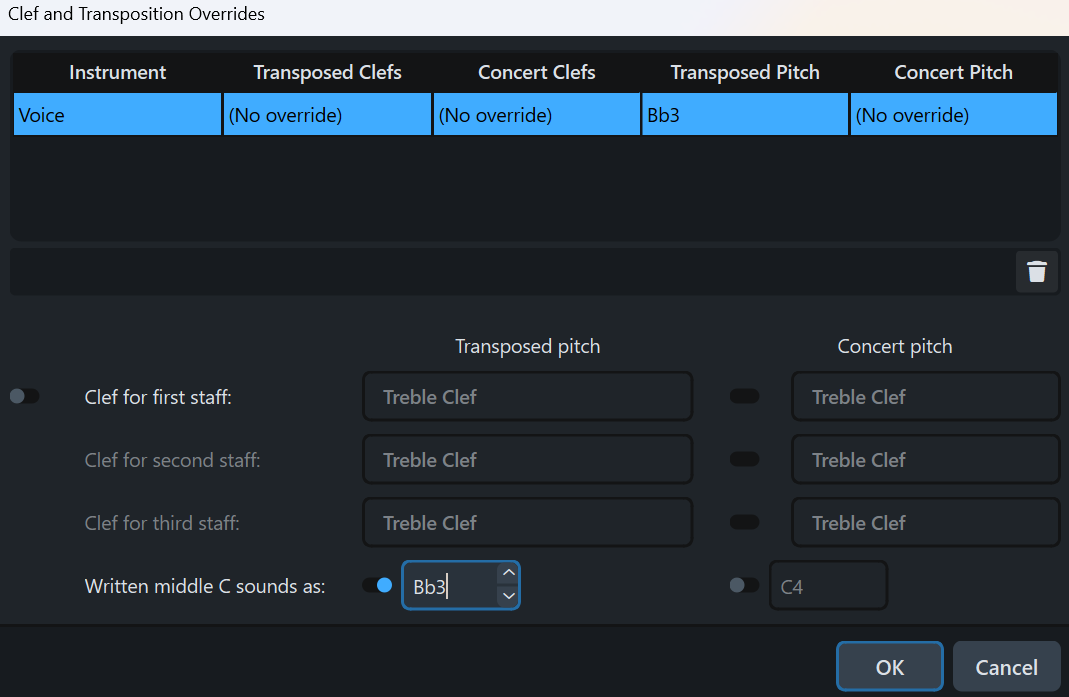Enable concert pitch middle C toggle

coord(744,585)
